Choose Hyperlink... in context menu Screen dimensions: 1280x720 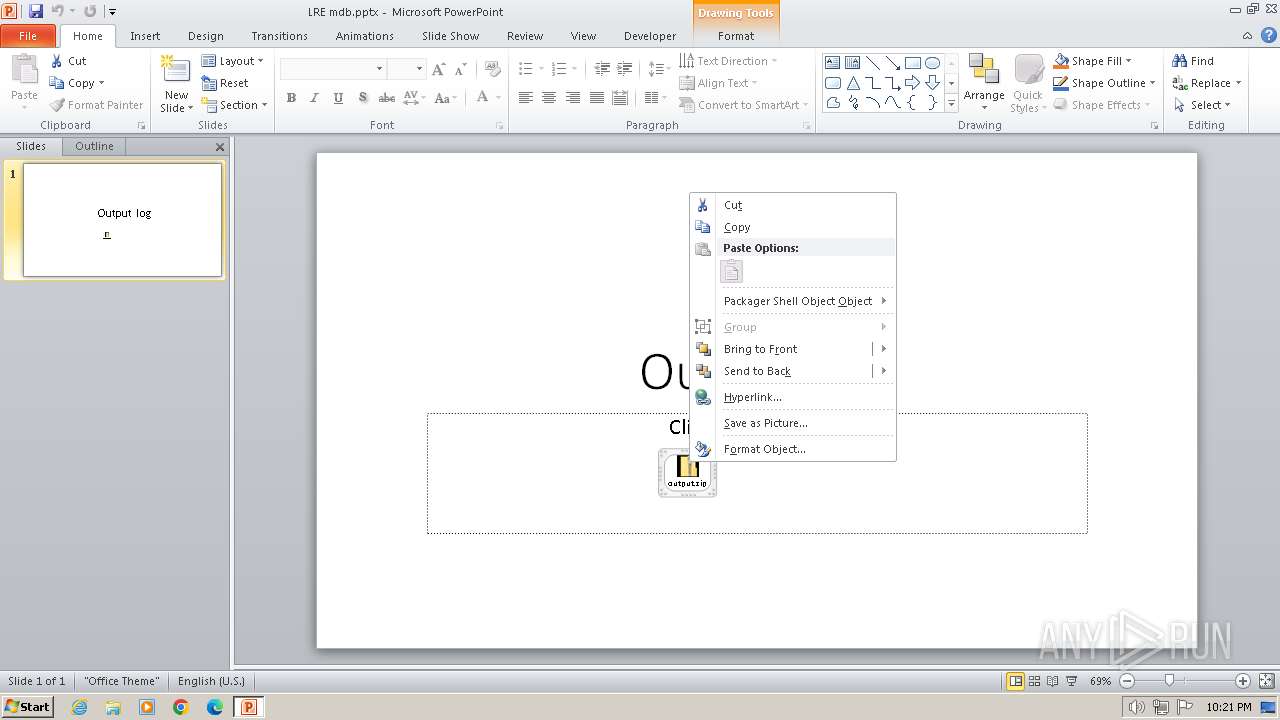click(793, 397)
